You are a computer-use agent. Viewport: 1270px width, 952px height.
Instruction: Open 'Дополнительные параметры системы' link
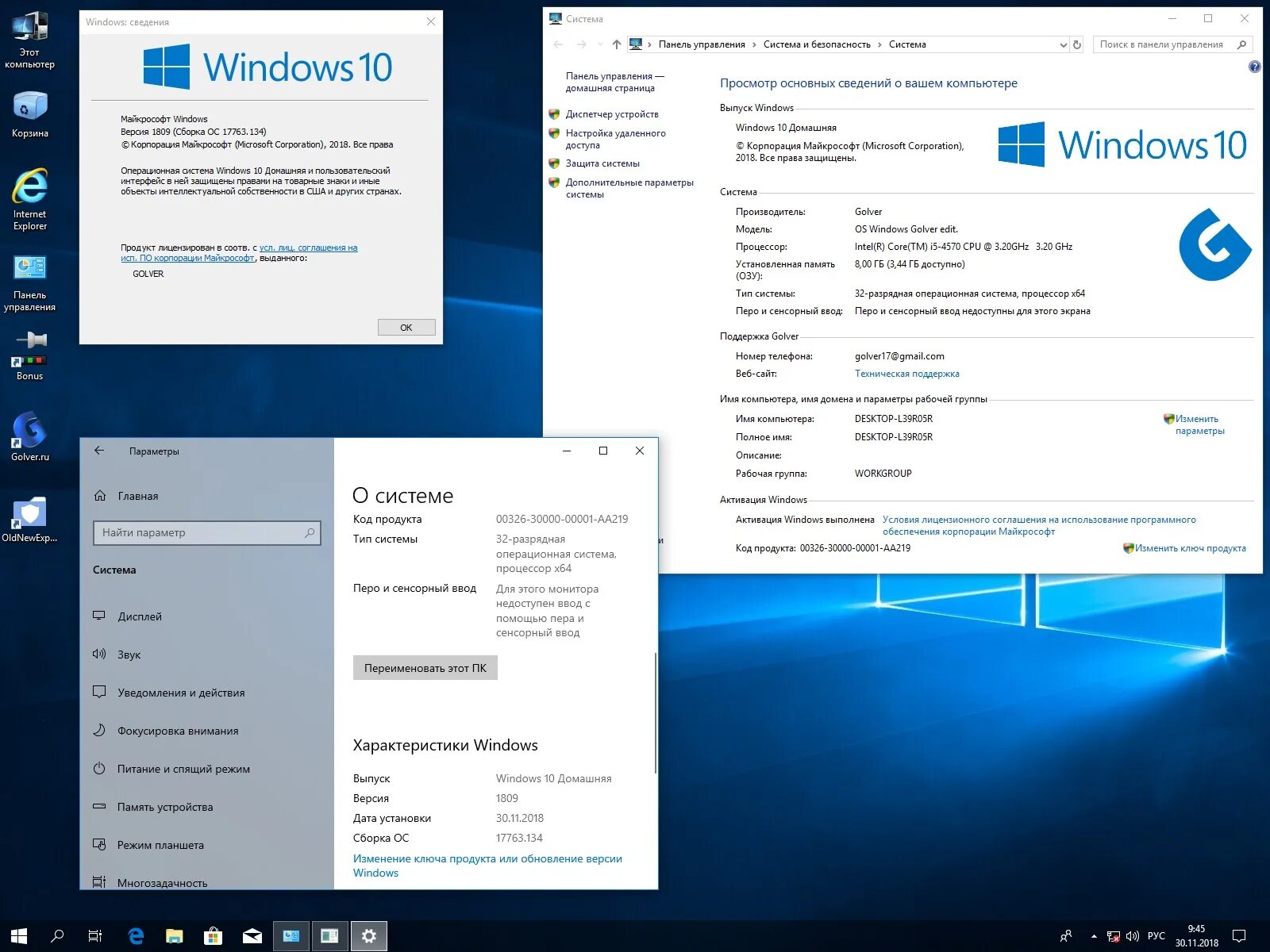point(629,188)
